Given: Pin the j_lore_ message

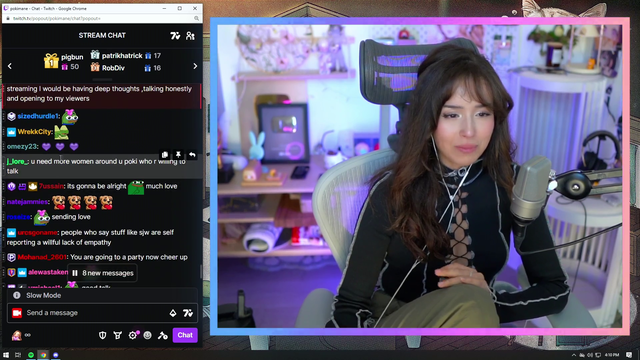Looking at the screenshot, I should (178, 155).
